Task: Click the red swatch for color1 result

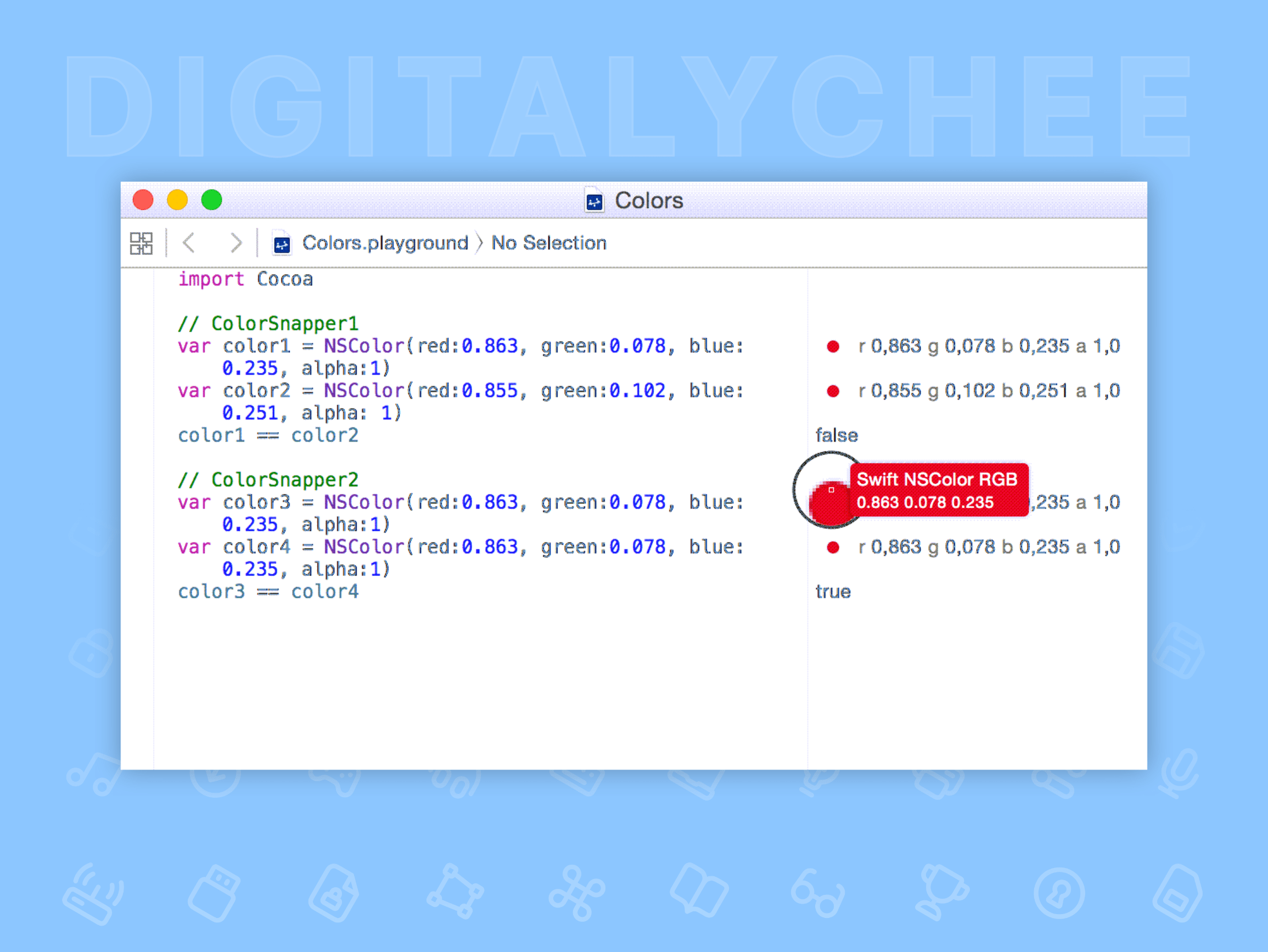Action: tap(833, 346)
